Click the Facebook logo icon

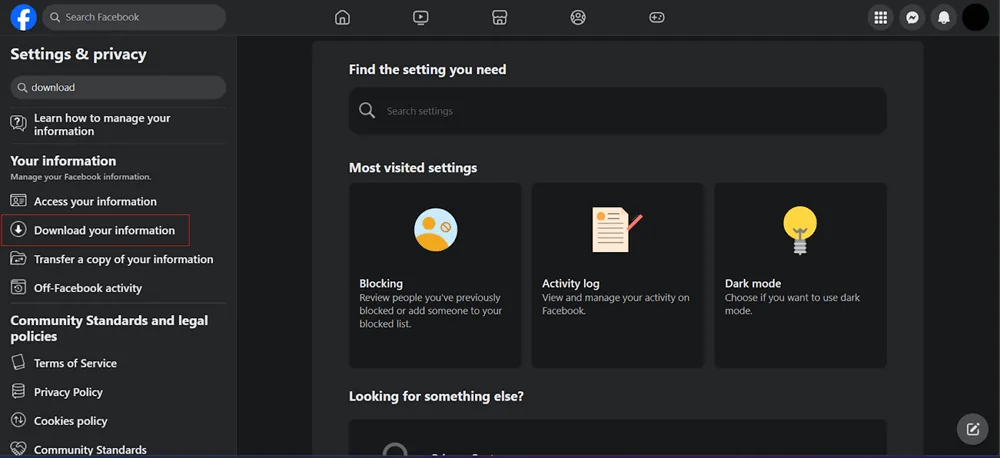pyautogui.click(x=23, y=17)
